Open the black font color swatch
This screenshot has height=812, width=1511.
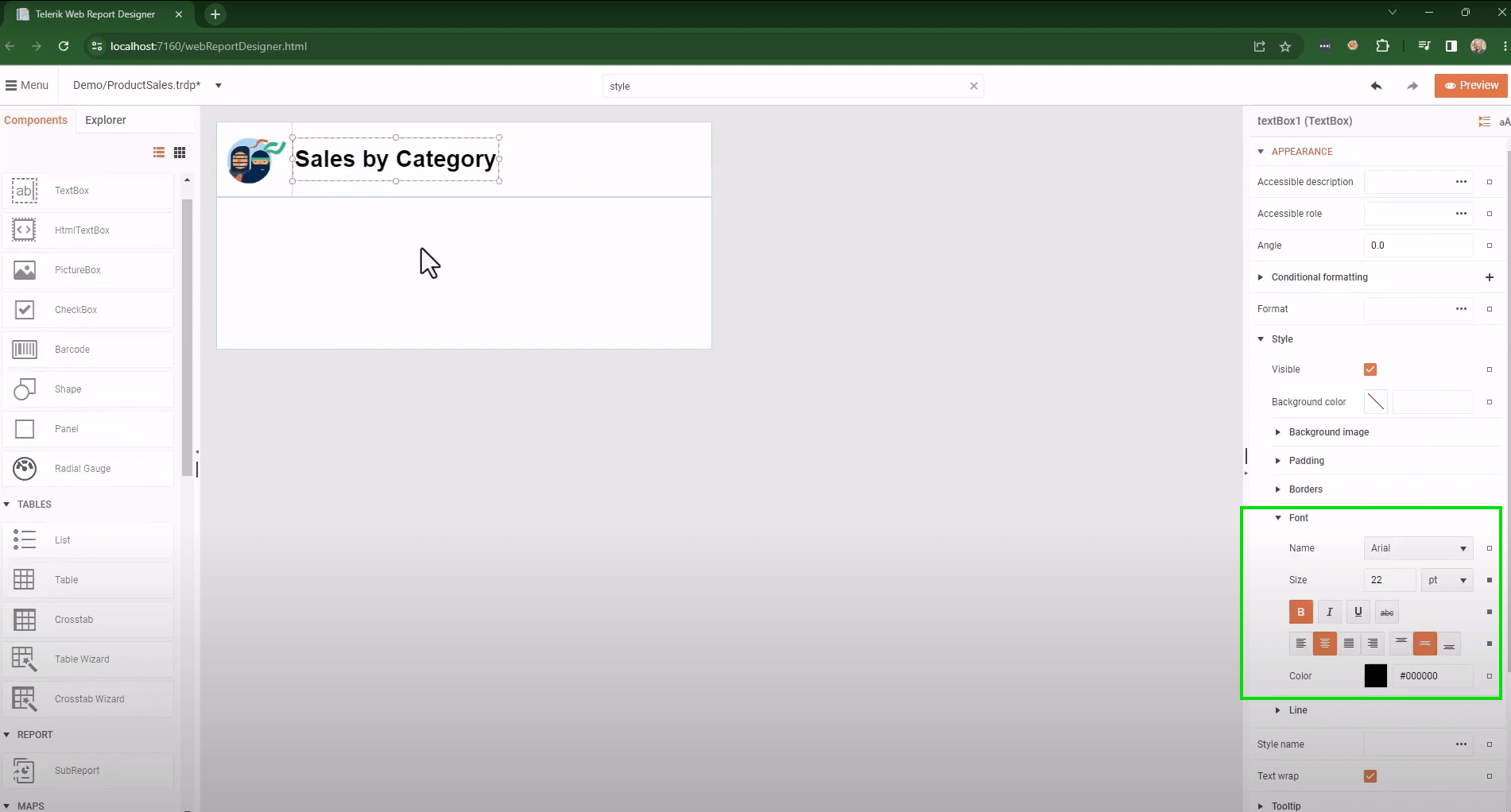(x=1375, y=675)
